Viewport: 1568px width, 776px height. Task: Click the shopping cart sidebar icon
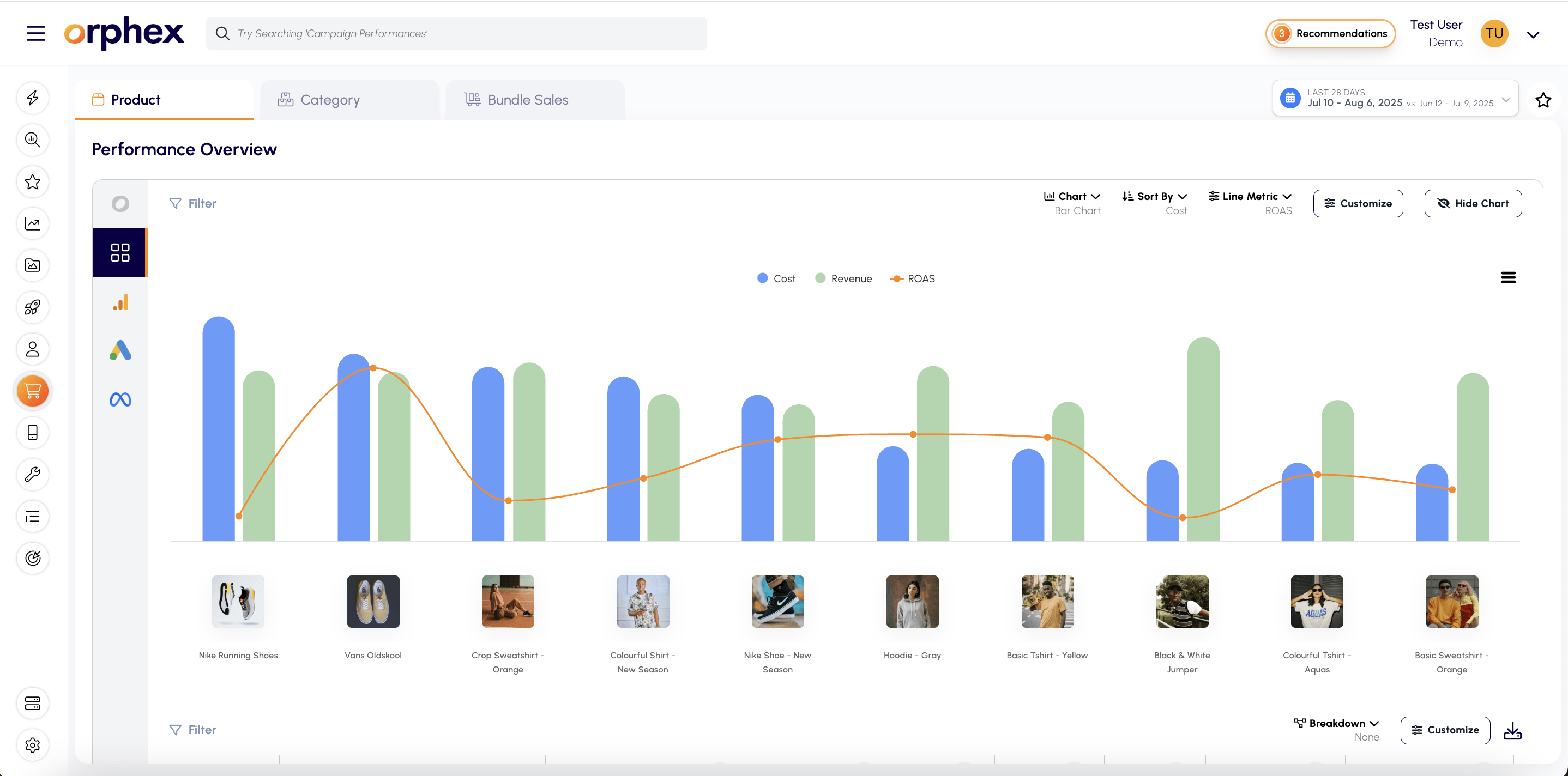pyautogui.click(x=33, y=391)
